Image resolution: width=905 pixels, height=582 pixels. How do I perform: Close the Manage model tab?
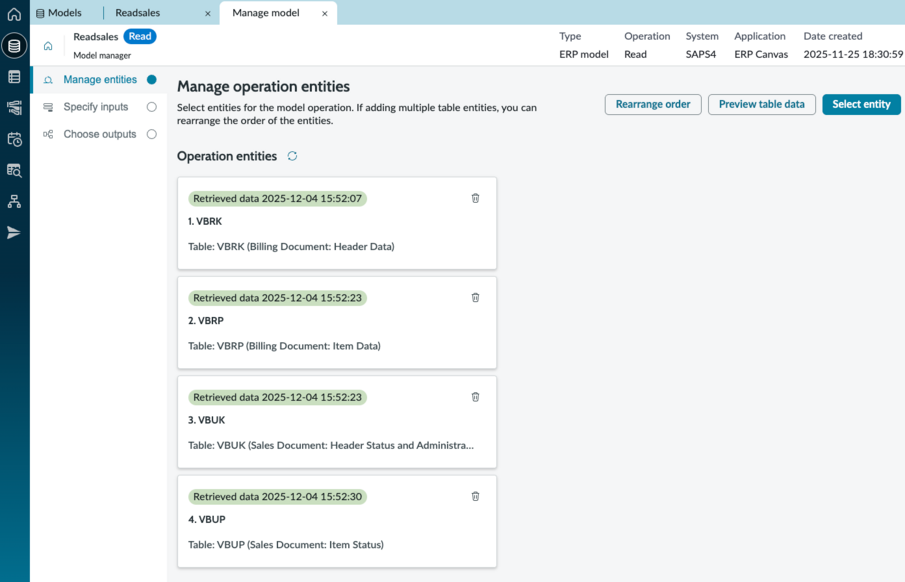(325, 13)
